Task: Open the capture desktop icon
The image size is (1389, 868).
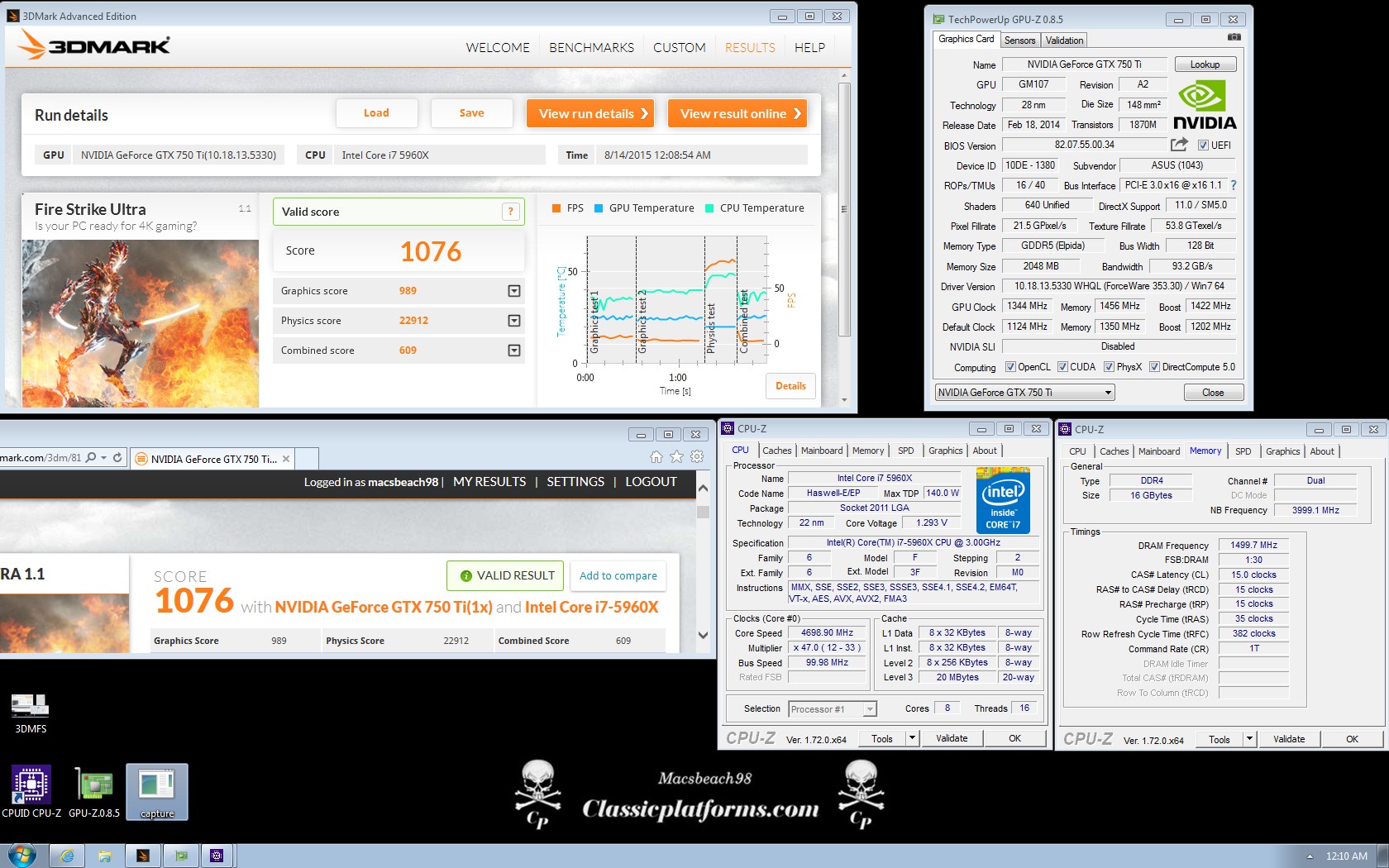Action: click(157, 792)
